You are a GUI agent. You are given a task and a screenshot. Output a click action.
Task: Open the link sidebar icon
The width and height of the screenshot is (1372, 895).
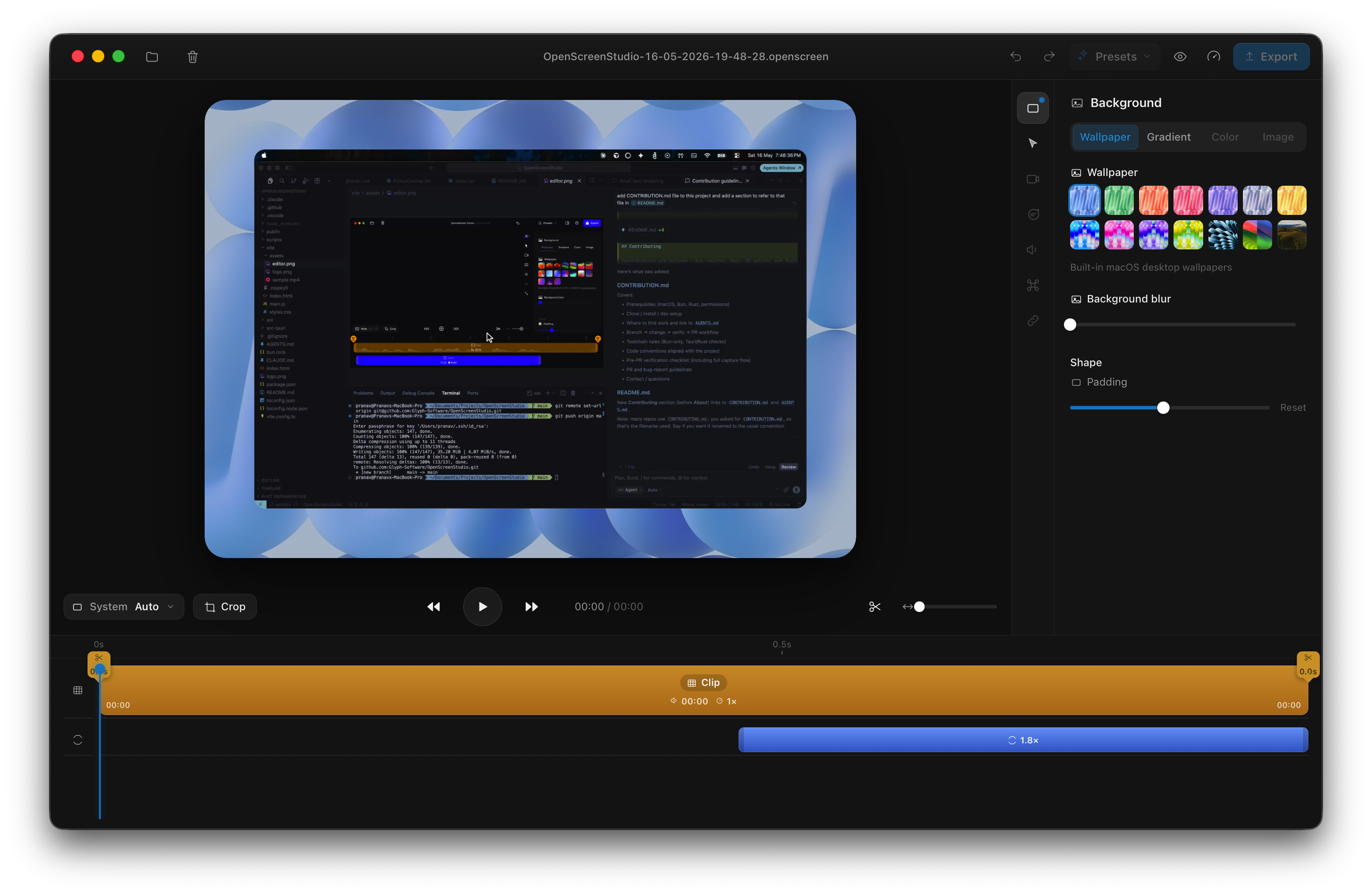click(x=1033, y=321)
